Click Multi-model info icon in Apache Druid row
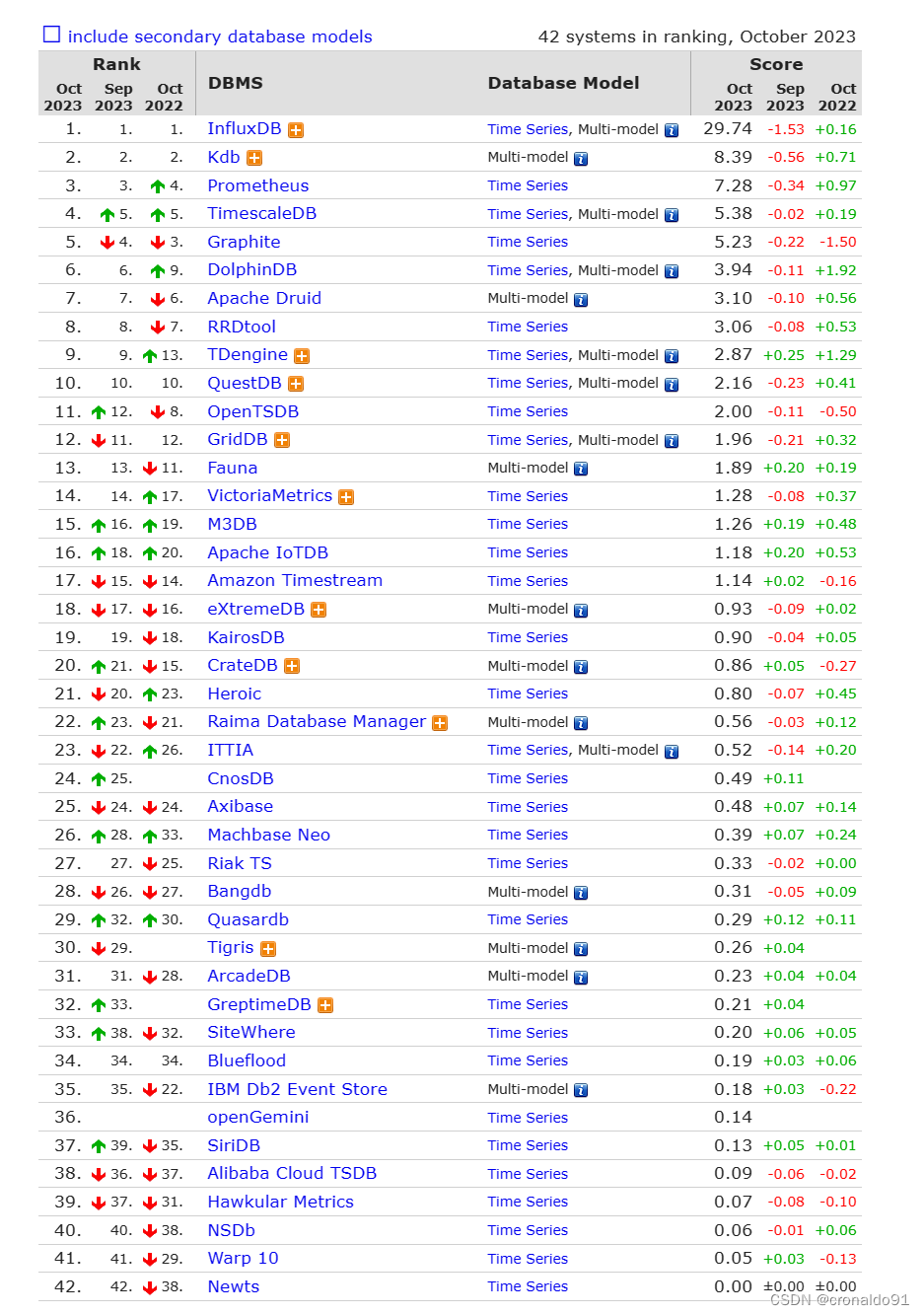The image size is (924, 1315). [x=581, y=300]
